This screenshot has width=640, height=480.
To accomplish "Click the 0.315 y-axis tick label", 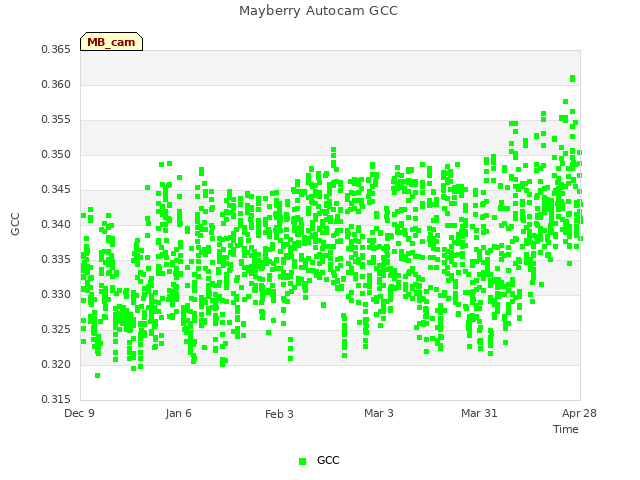I will pyautogui.click(x=56, y=399).
